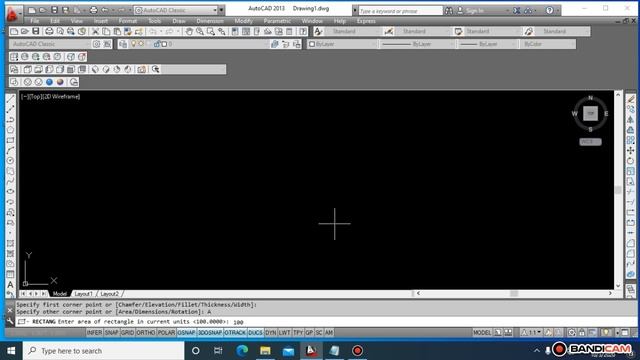Click the Plot printer icon in Standard toolbar
The image size is (640, 360).
click(x=49, y=31)
